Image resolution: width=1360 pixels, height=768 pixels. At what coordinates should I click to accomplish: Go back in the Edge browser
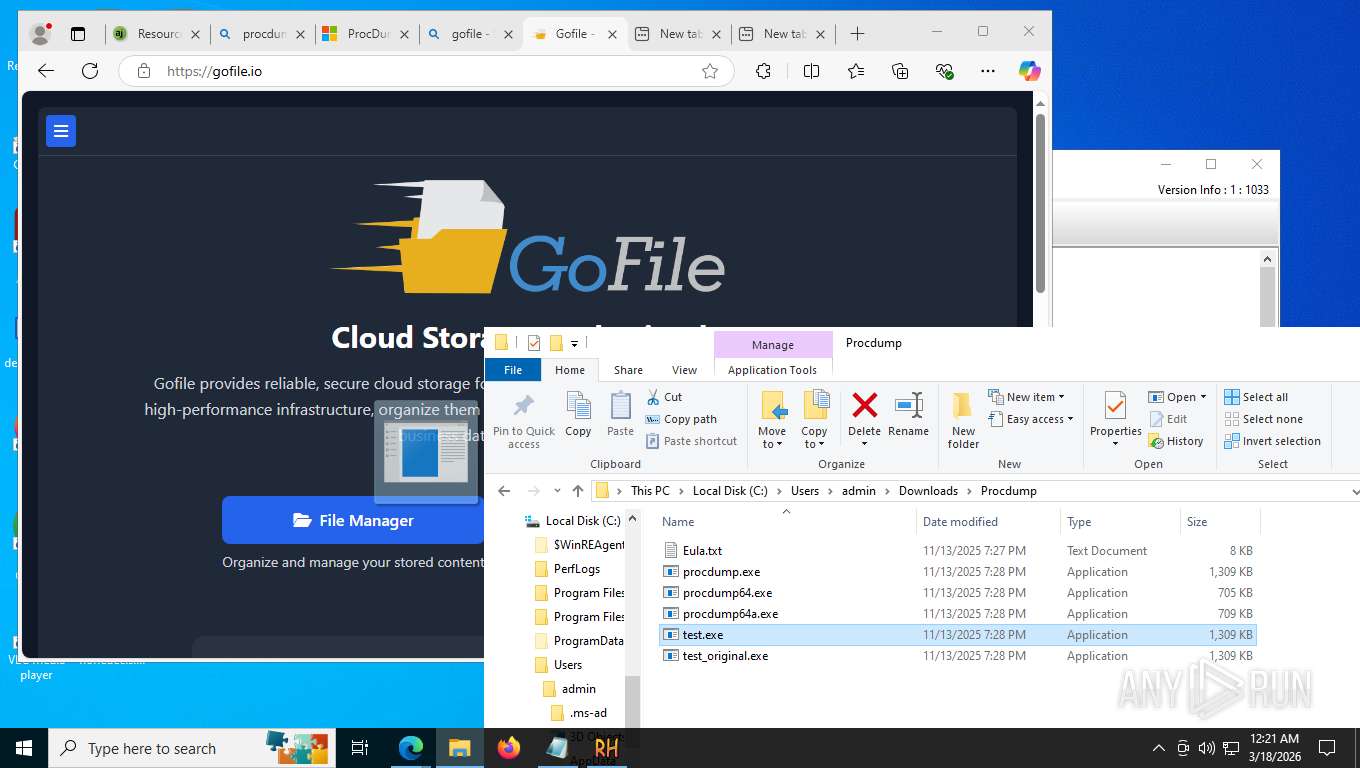coord(46,71)
